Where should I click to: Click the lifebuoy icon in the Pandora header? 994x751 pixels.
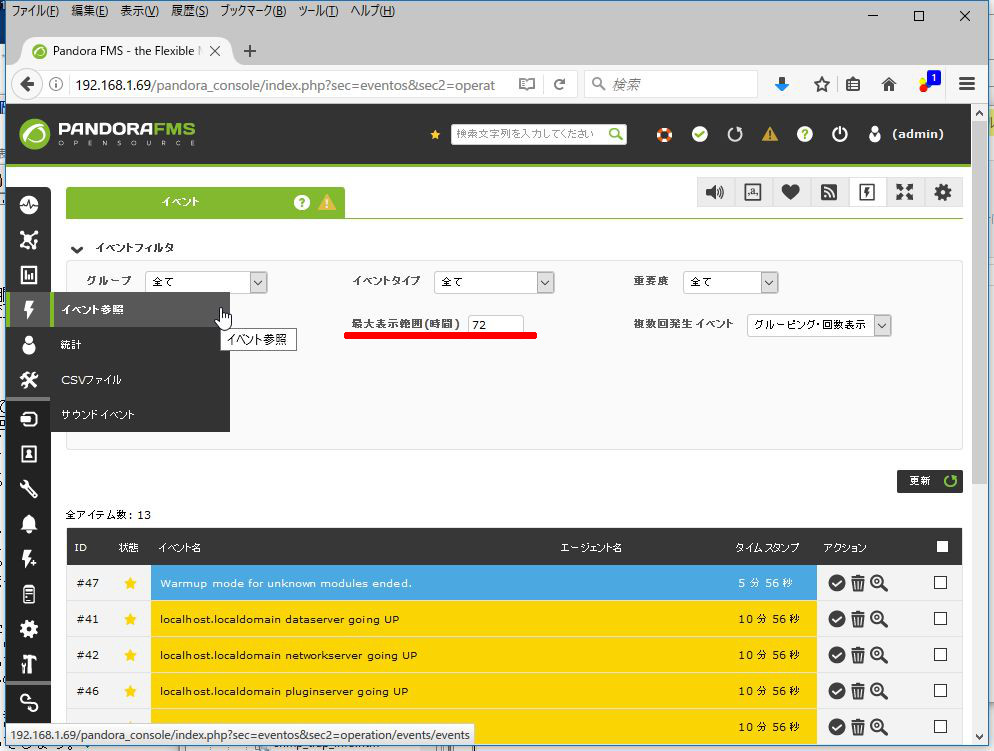664,134
